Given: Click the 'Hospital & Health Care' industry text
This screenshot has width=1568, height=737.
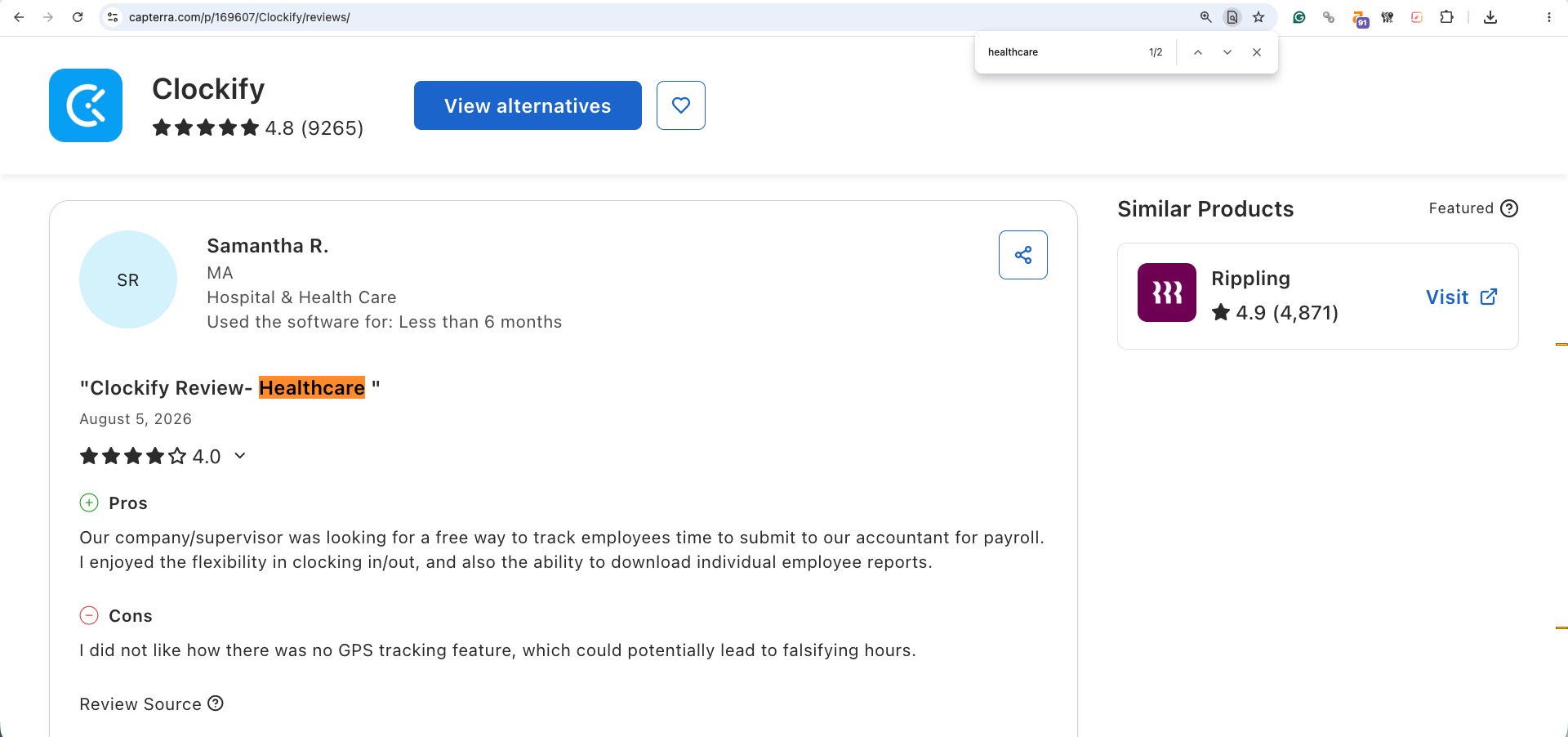Looking at the screenshot, I should 301,297.
